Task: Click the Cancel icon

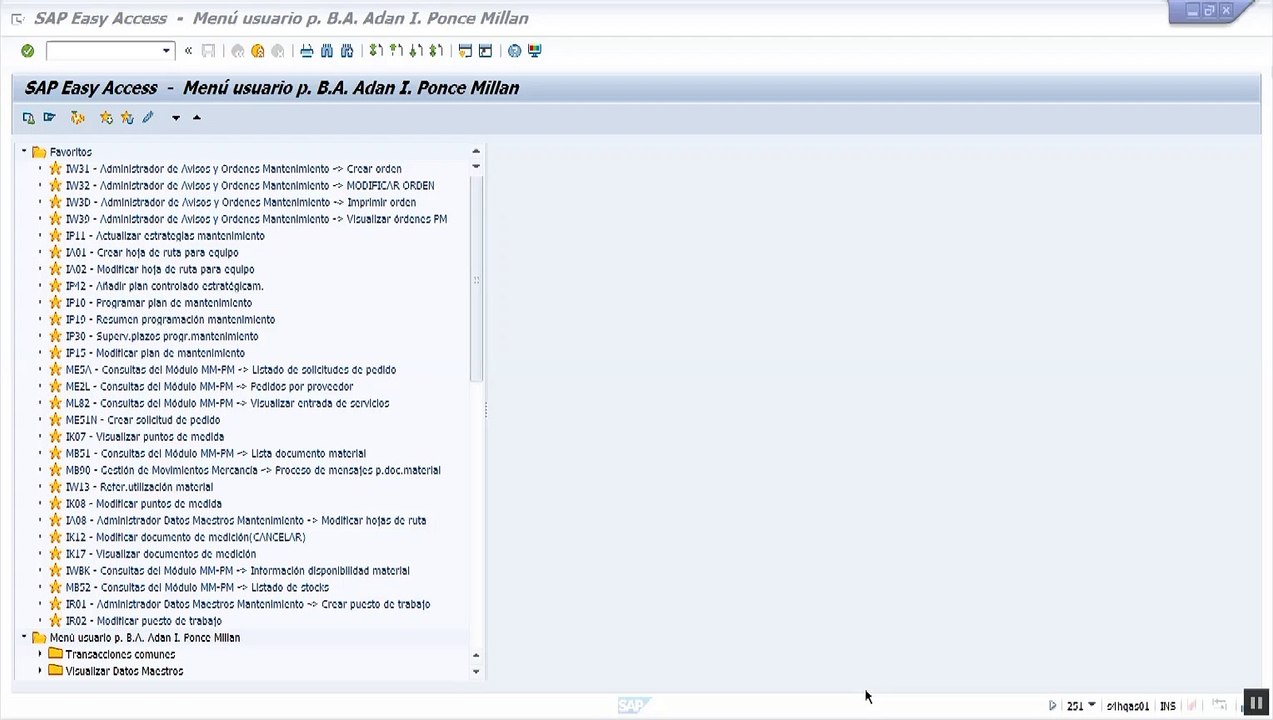Action: point(278,51)
